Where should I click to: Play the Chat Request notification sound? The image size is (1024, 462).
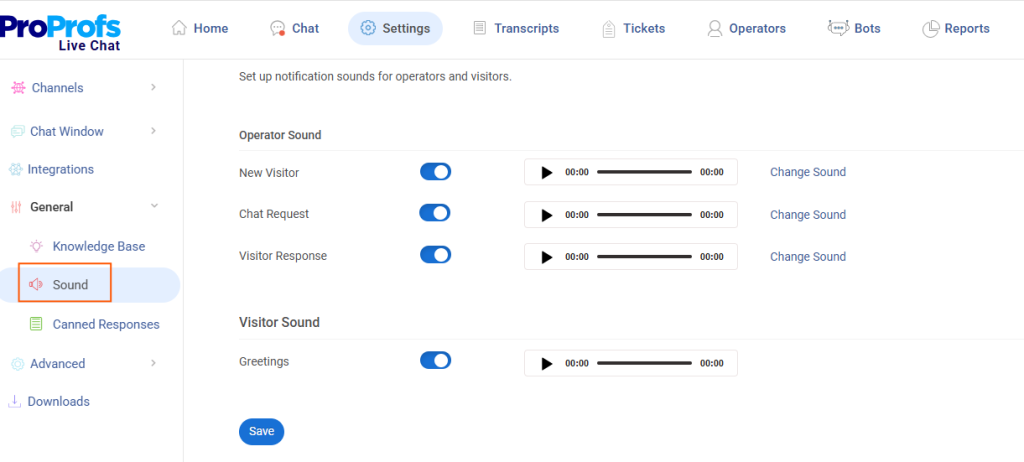(546, 215)
